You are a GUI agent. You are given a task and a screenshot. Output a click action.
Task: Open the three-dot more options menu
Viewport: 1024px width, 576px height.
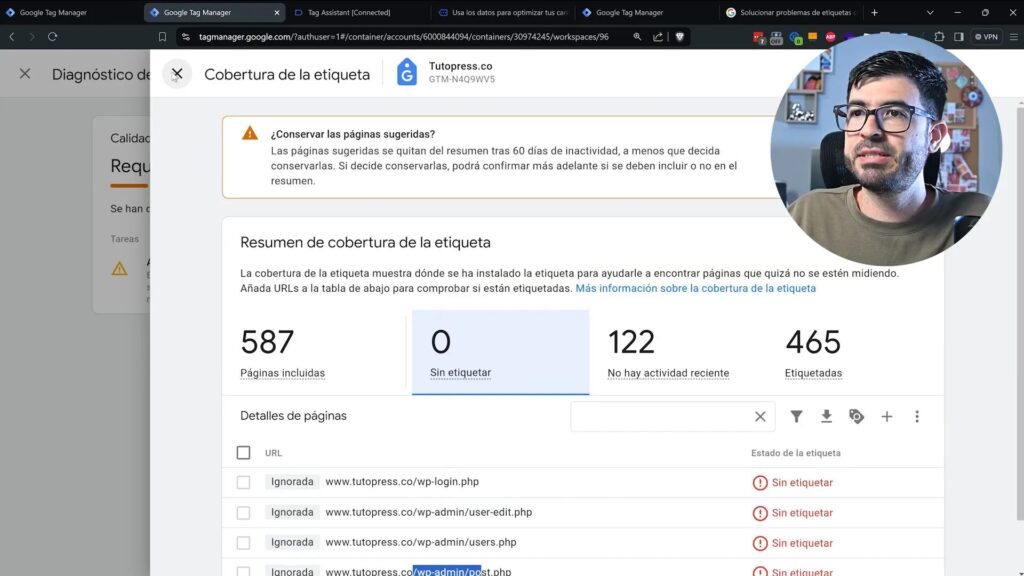[x=917, y=416]
